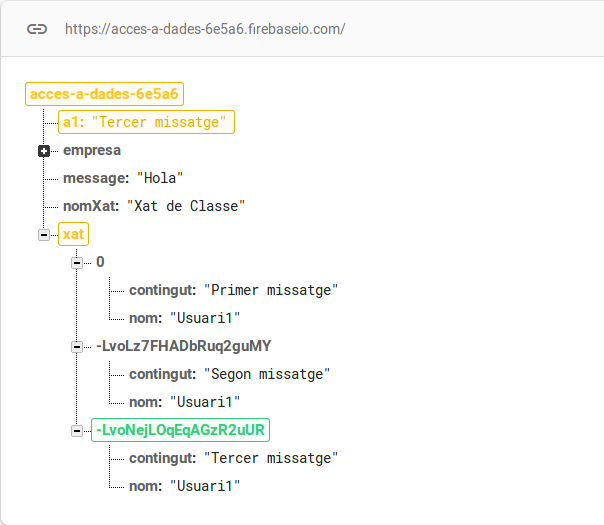Select the -LvoLz7FHADbRuq2guMY key

(x=183, y=346)
